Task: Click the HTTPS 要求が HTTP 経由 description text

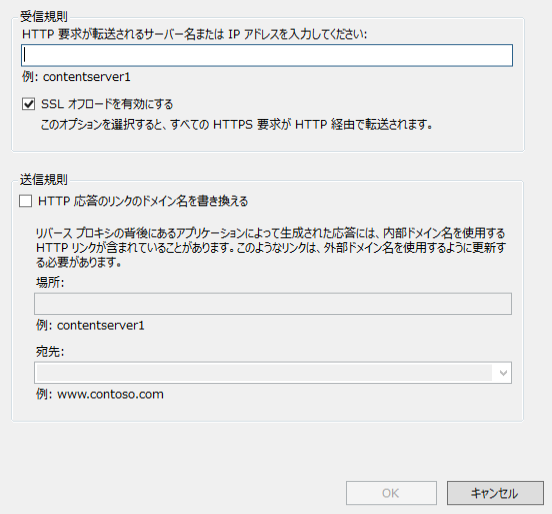Action: coord(237,124)
